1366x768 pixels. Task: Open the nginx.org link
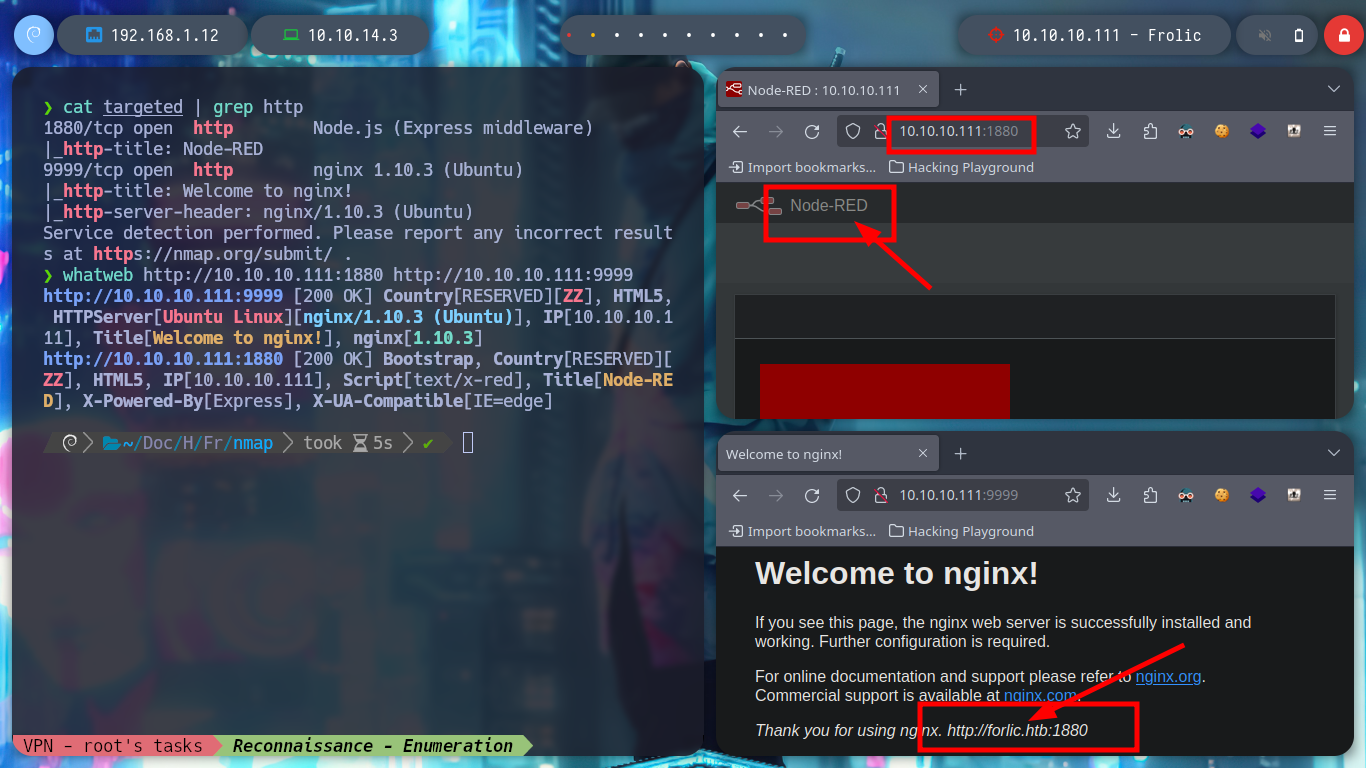pyautogui.click(x=1168, y=677)
